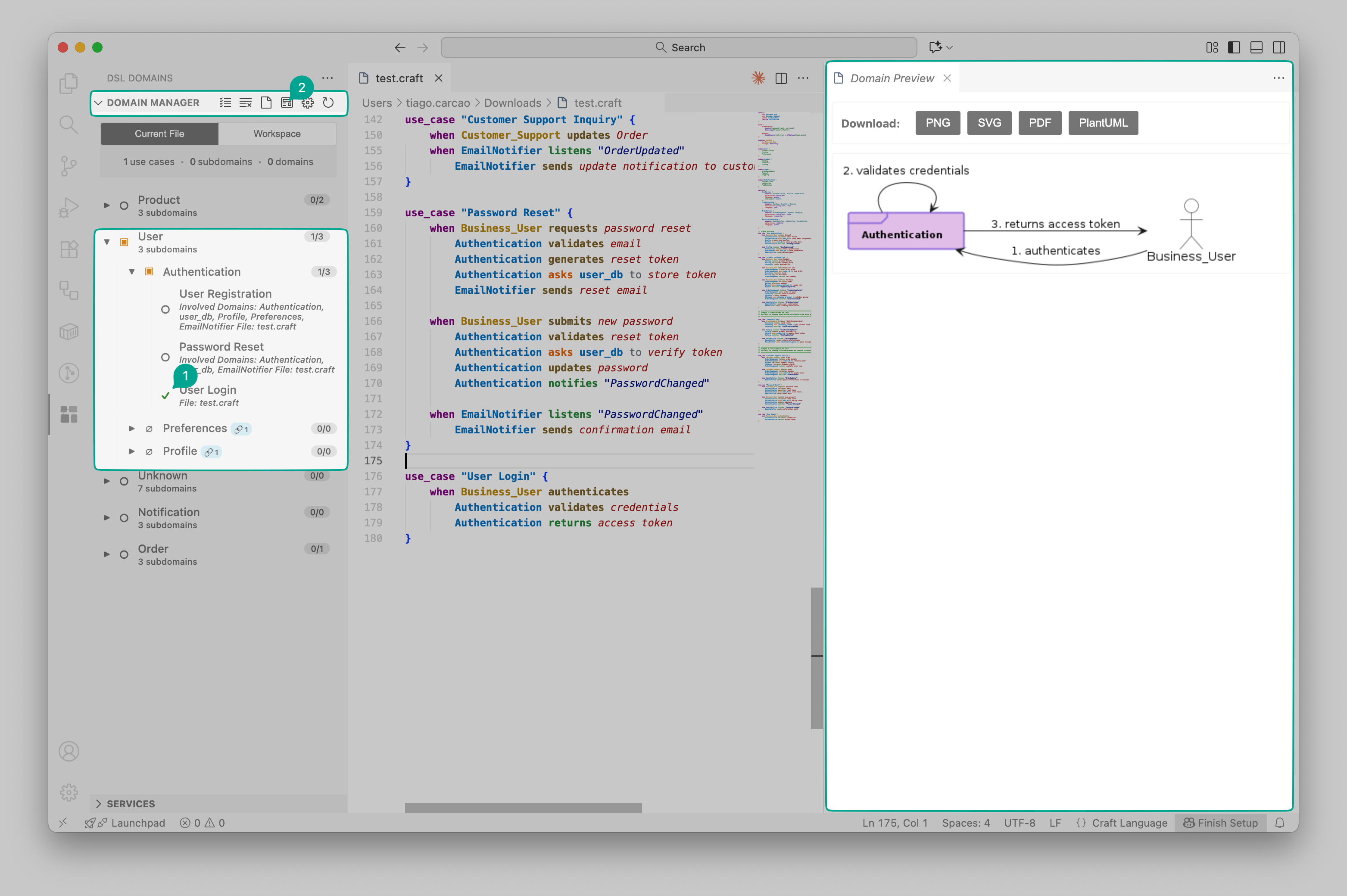This screenshot has width=1347, height=896.
Task: Download the diagram as PDF
Action: point(1039,123)
